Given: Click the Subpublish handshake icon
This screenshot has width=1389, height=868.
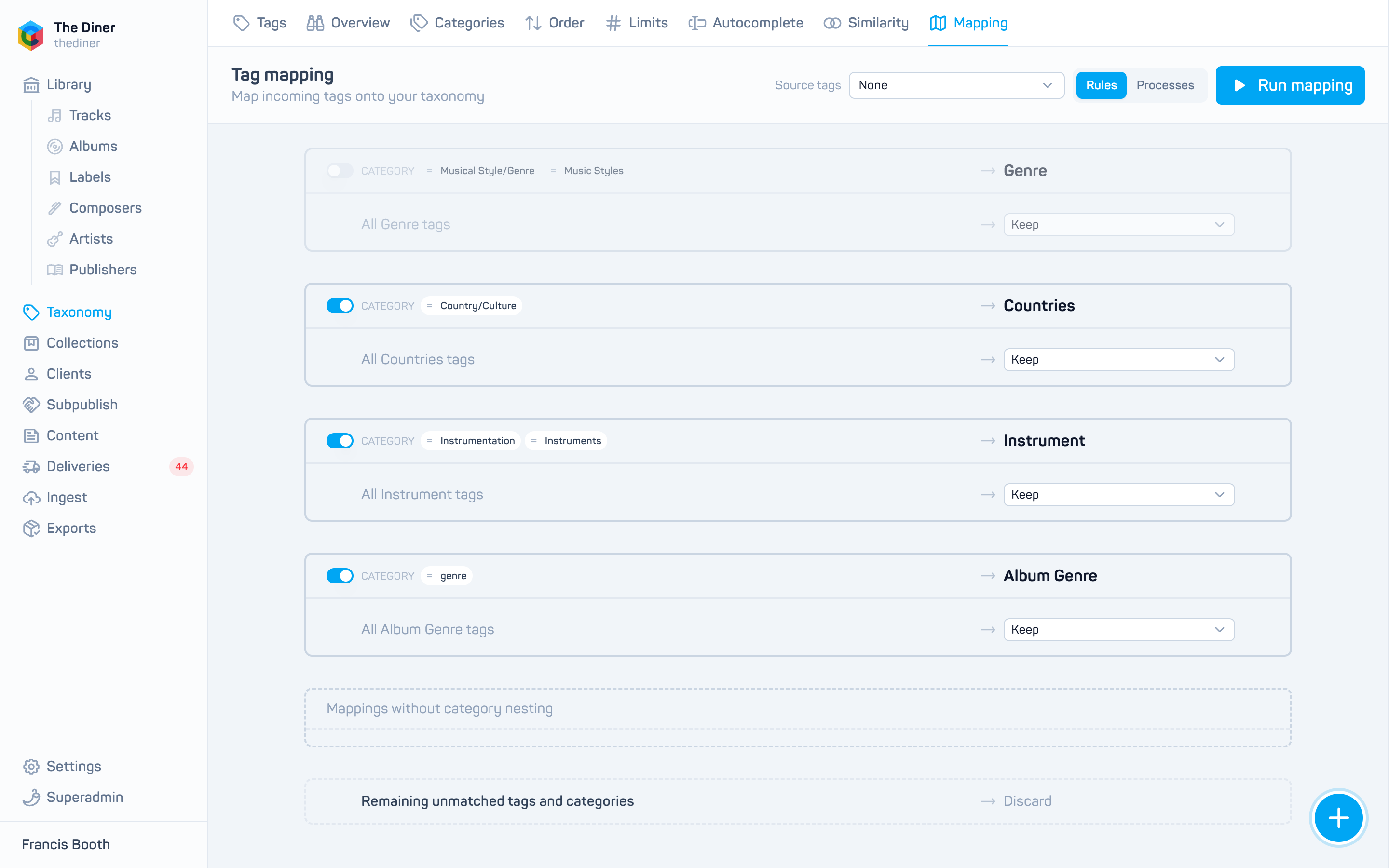Looking at the screenshot, I should [x=31, y=405].
